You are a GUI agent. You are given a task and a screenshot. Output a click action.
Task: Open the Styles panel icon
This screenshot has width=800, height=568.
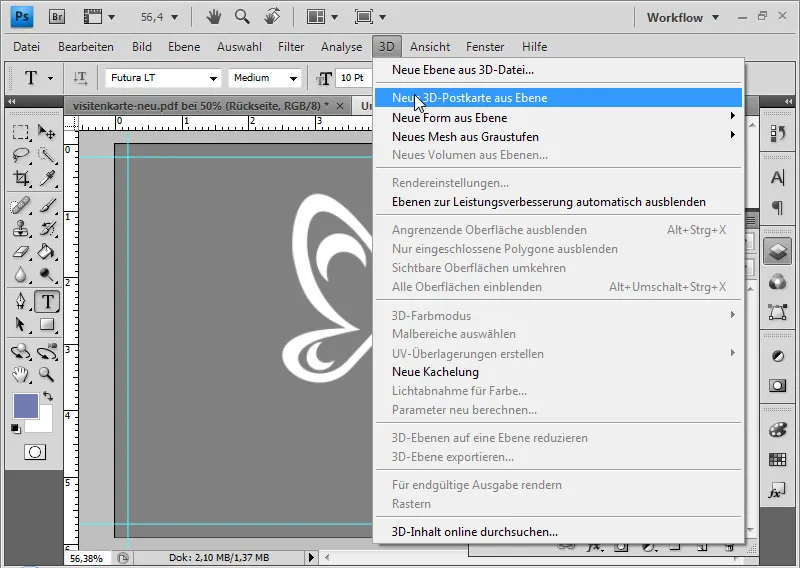pyautogui.click(x=777, y=491)
